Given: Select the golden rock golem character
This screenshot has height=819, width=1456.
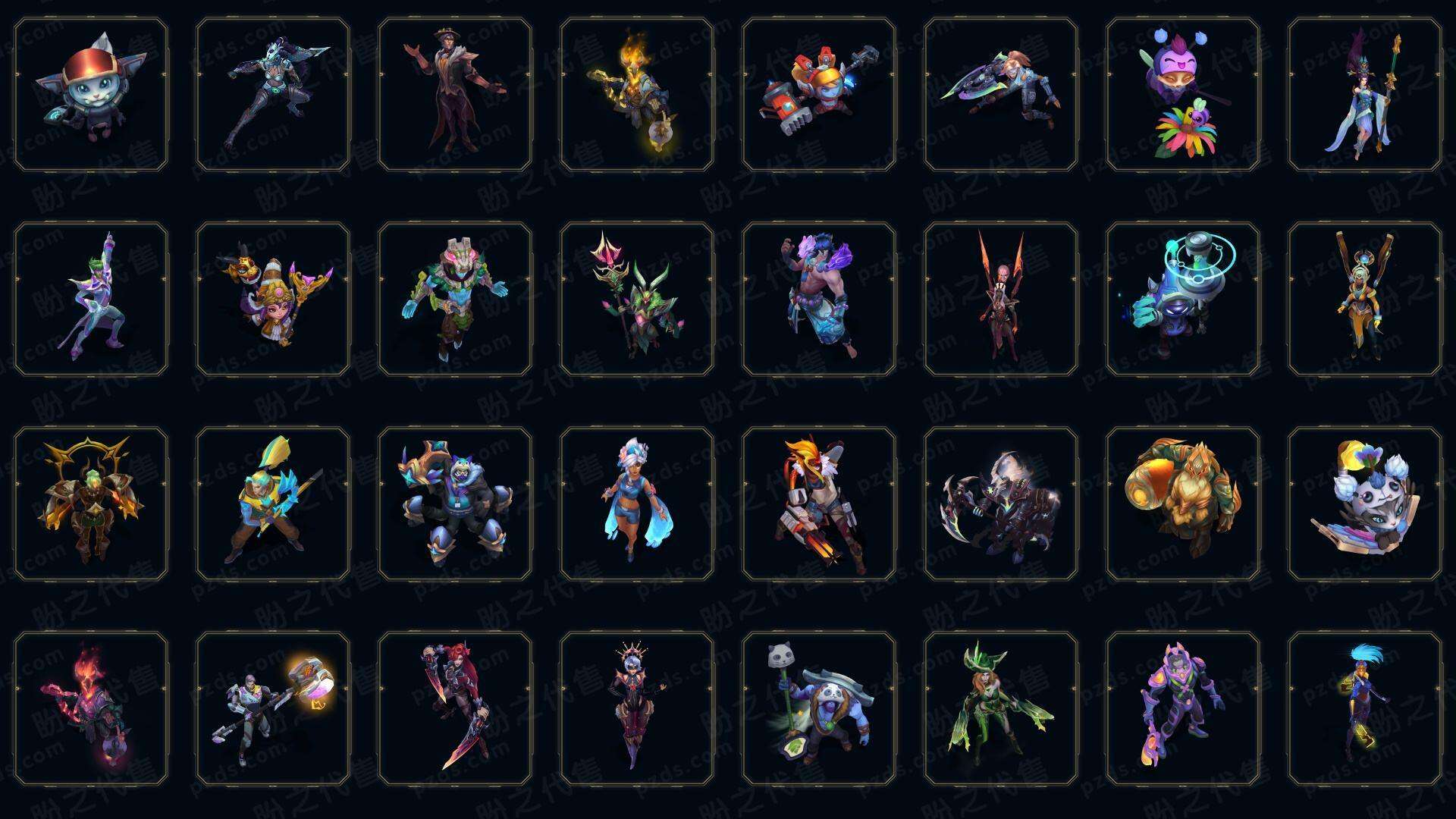Looking at the screenshot, I should [x=1183, y=504].
